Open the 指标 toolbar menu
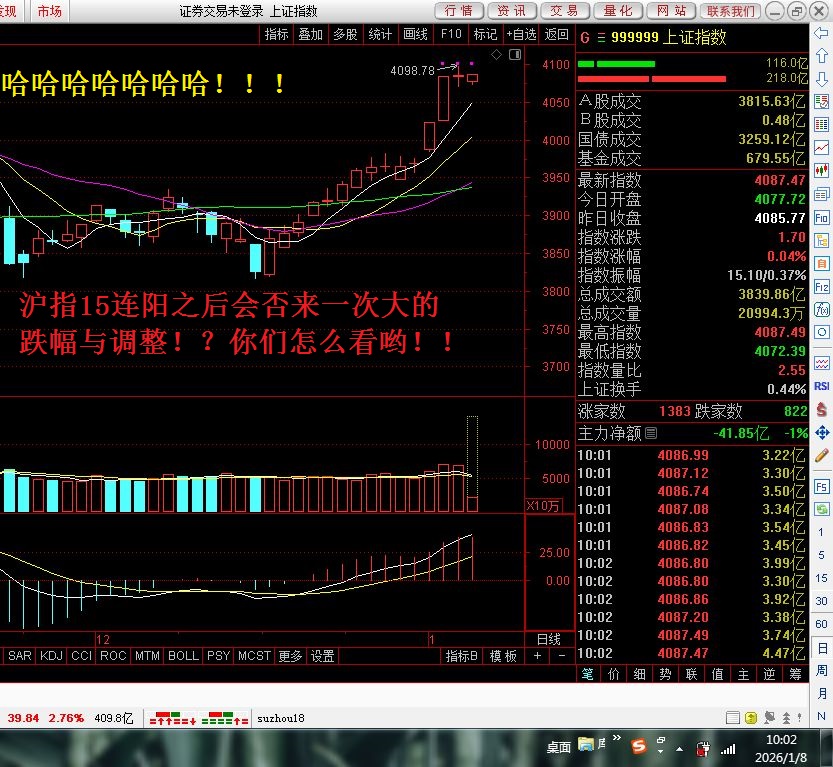The width and height of the screenshot is (833, 767). (x=276, y=35)
